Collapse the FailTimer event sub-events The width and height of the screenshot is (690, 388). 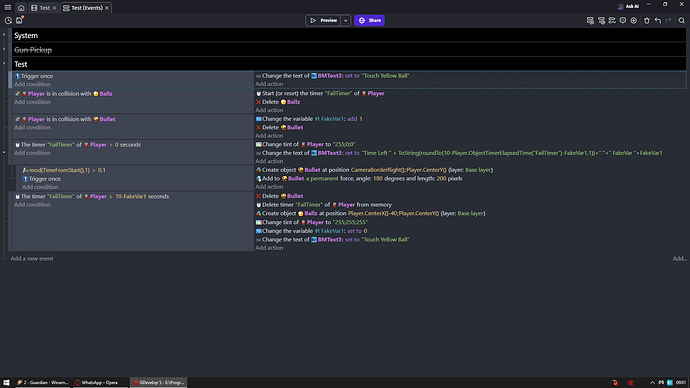pos(4,153)
